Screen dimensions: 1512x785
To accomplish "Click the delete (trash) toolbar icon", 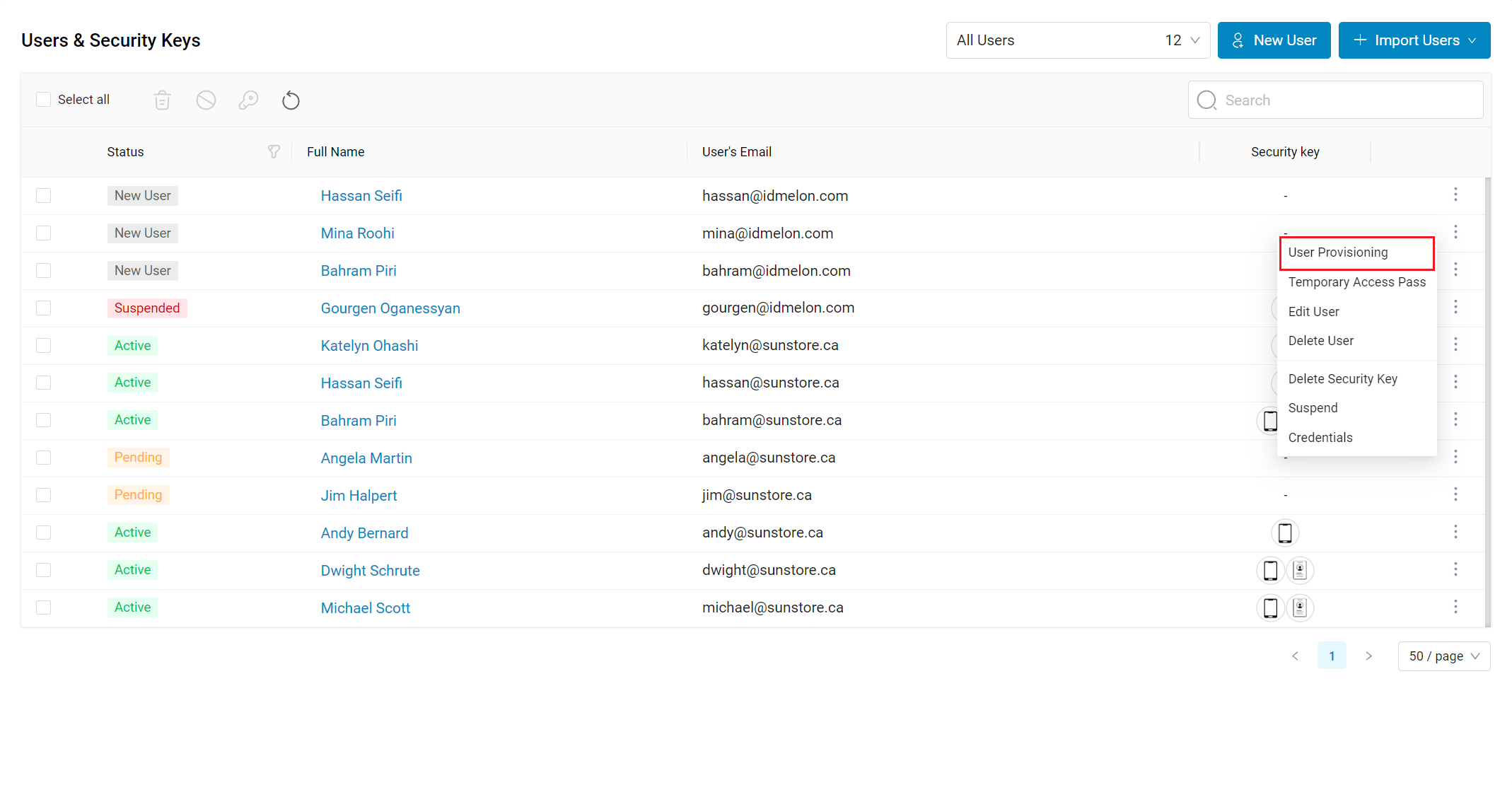I will [163, 100].
